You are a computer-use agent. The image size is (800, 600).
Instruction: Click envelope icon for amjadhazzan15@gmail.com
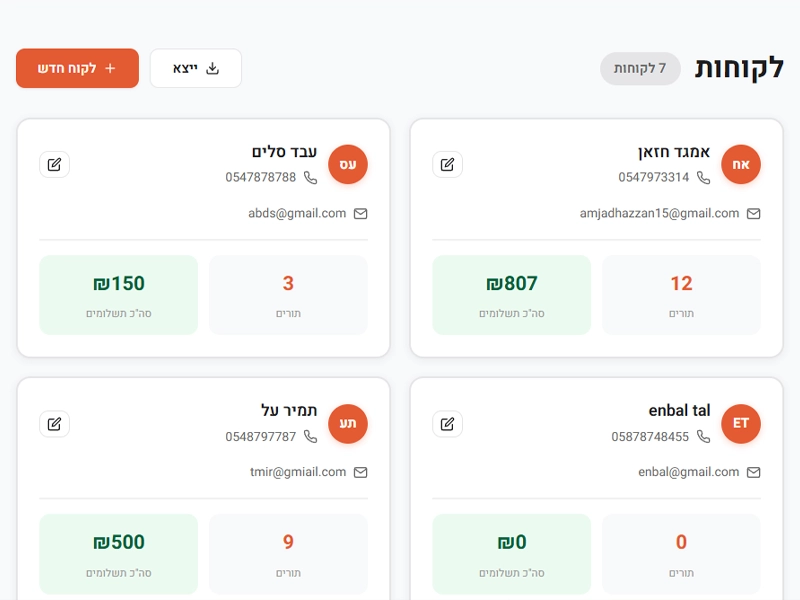point(754,213)
